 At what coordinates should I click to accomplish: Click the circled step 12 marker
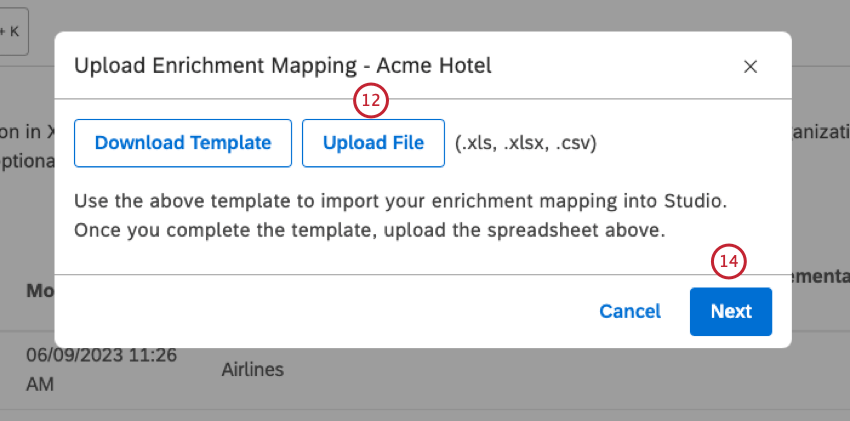(x=371, y=100)
